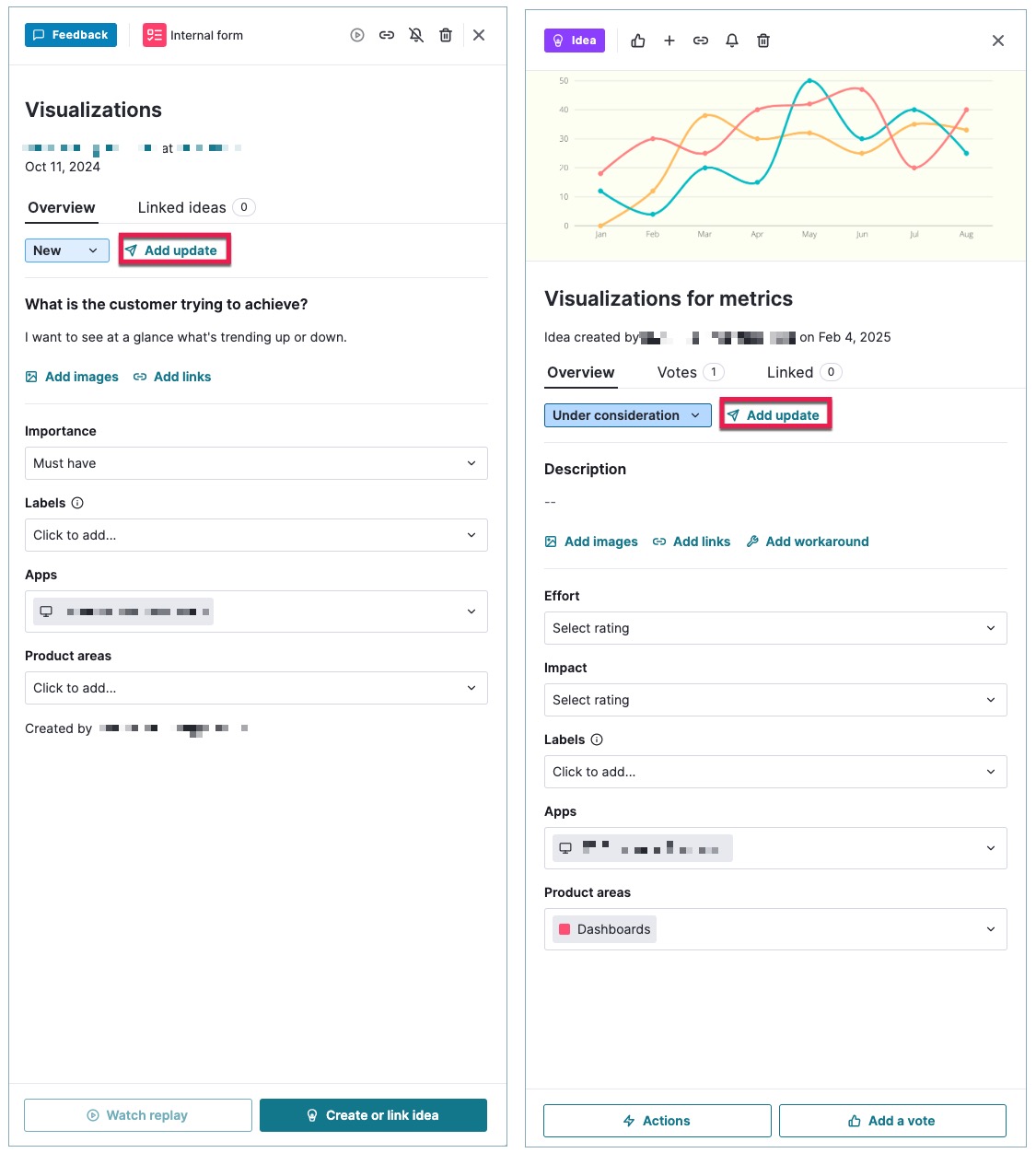Click the plus icon in idea header
Viewport: 1036px width, 1153px height.
pos(669,41)
